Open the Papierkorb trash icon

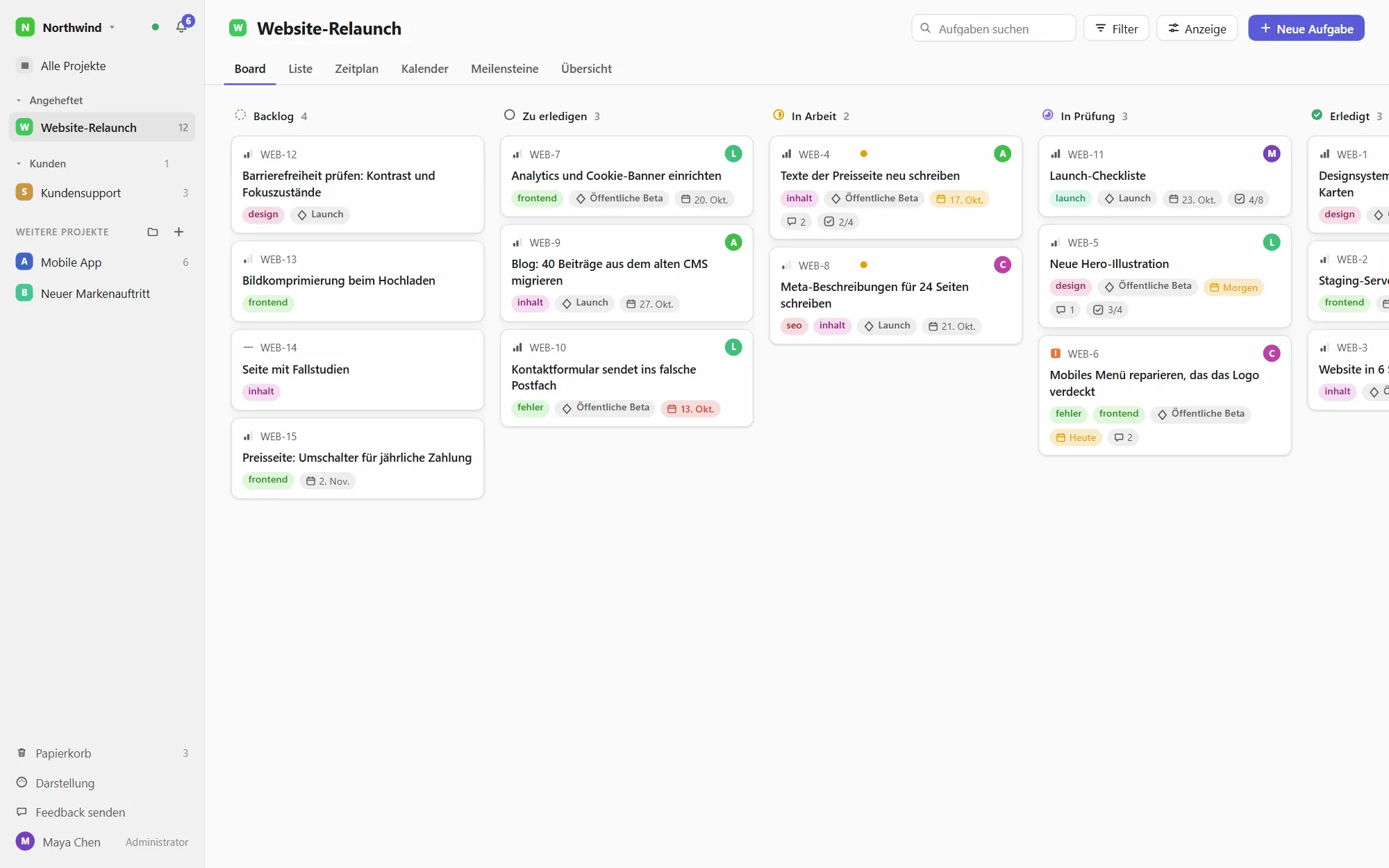(22, 753)
